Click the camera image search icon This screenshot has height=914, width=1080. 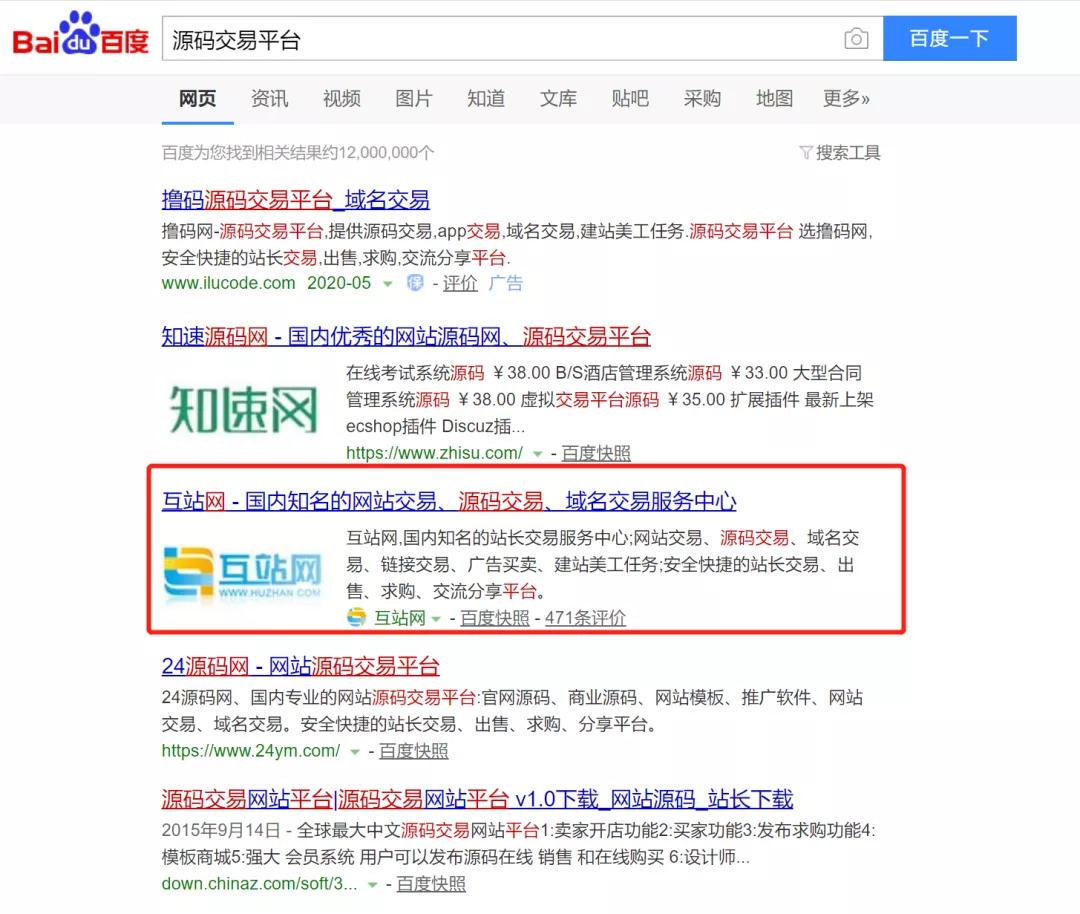tap(856, 39)
